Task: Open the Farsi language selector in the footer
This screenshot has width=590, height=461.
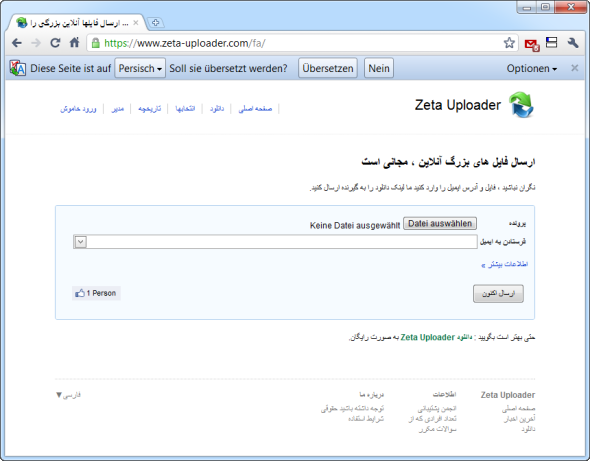Action: [x=68, y=395]
